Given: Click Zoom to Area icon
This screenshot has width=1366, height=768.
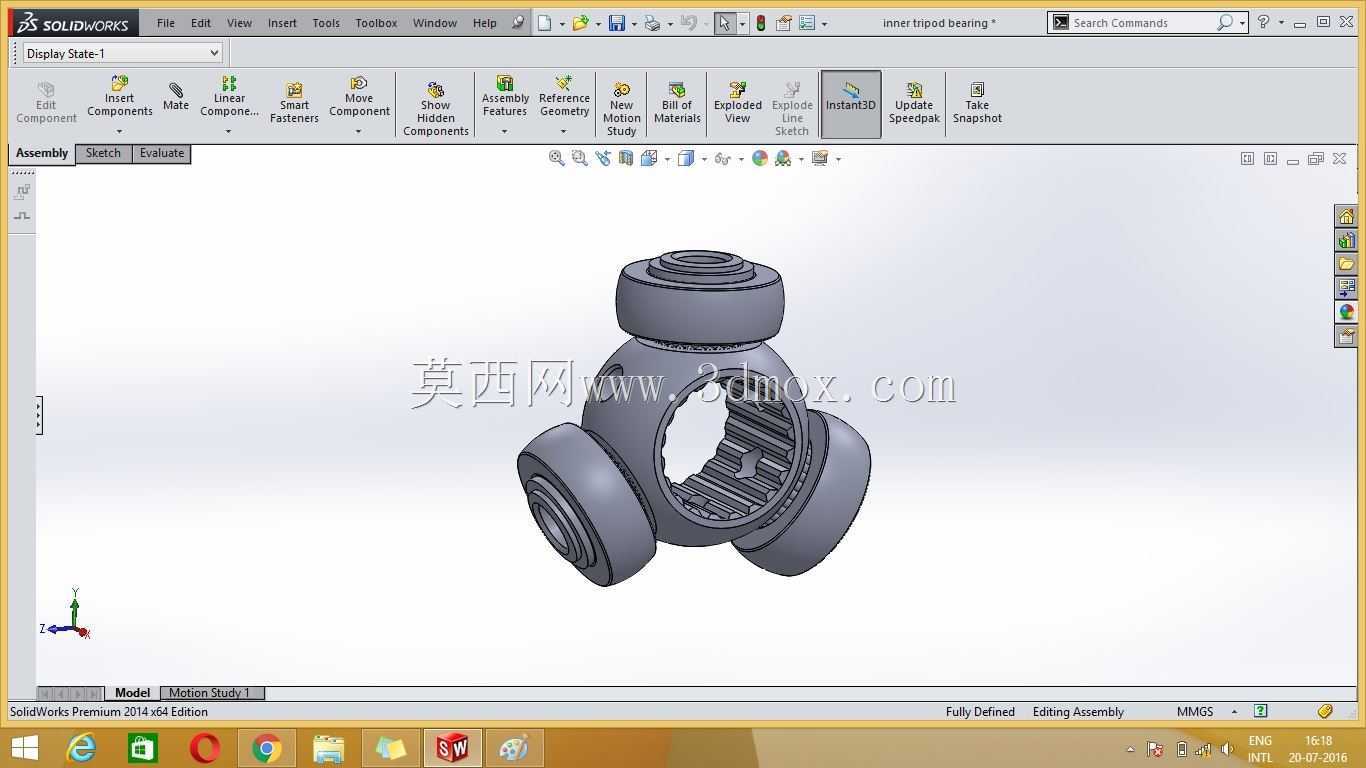Looking at the screenshot, I should (580, 158).
